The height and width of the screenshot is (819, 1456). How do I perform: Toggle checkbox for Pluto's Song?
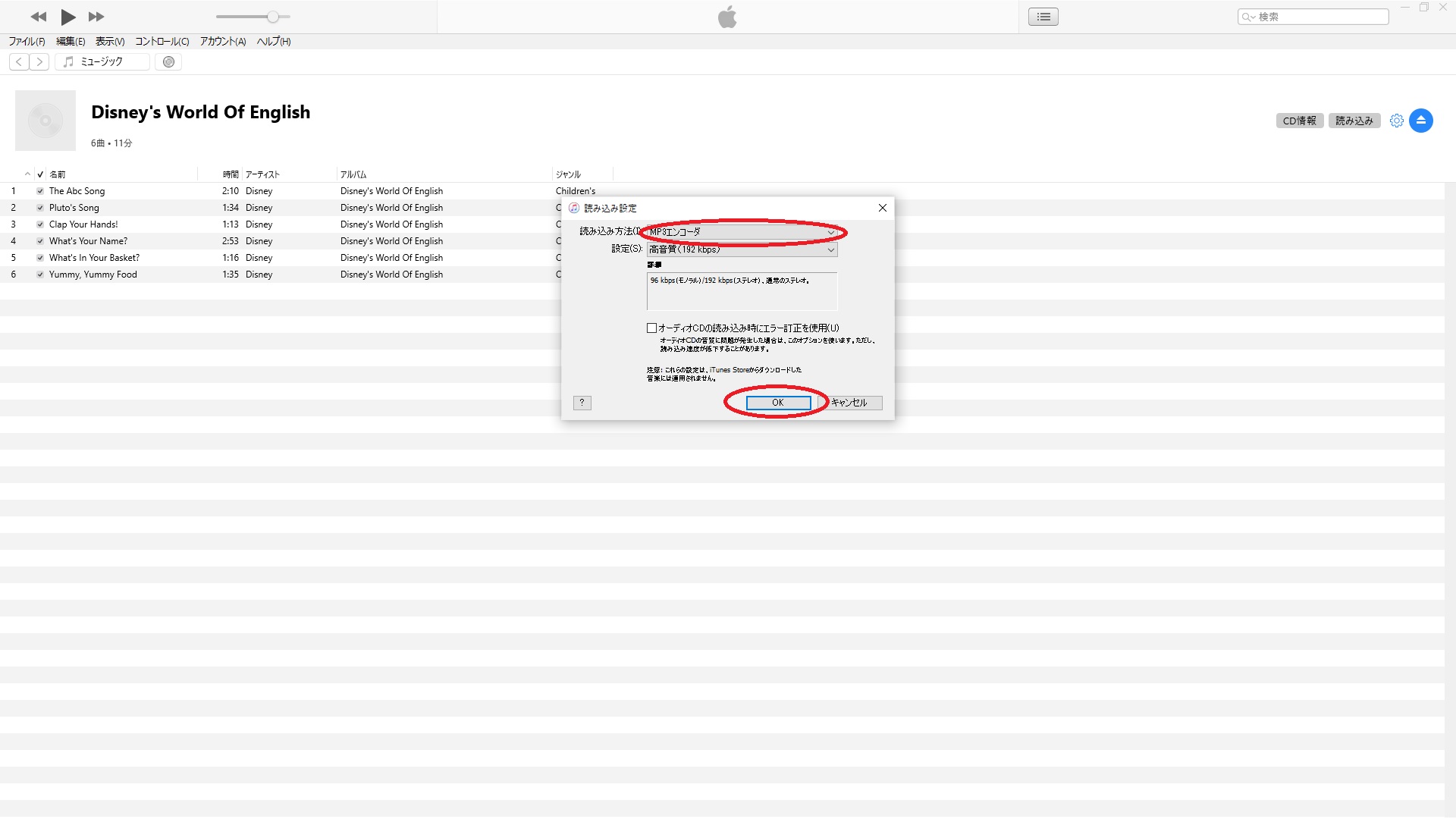tap(40, 208)
